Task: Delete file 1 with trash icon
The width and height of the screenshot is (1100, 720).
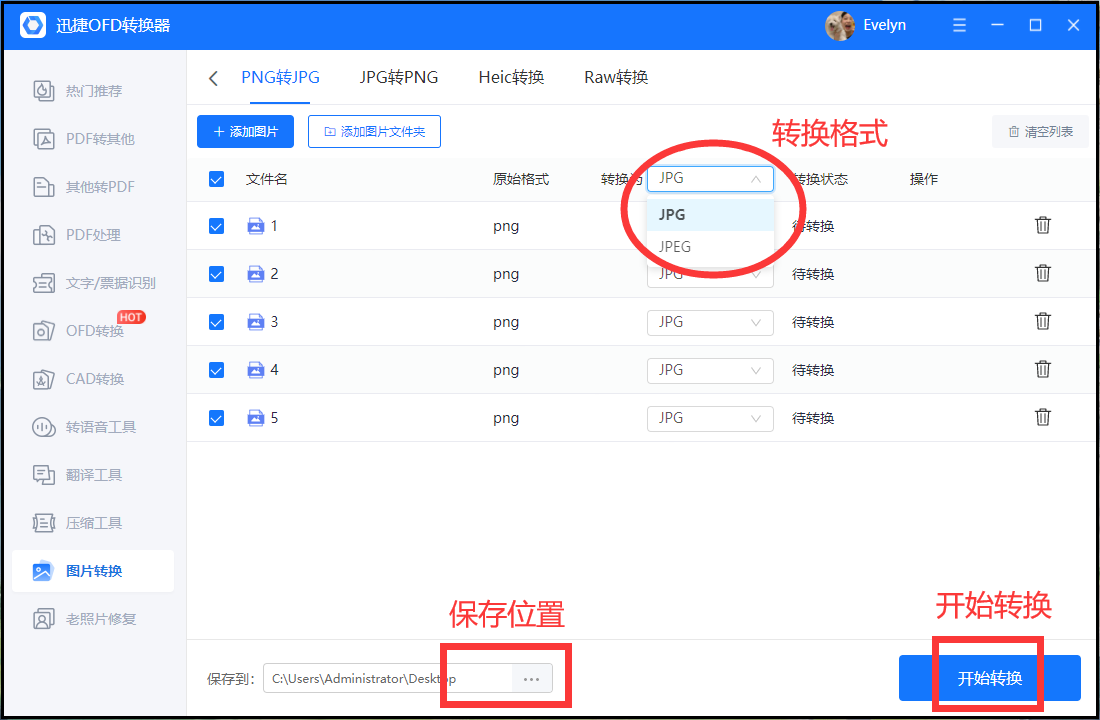Action: tap(1043, 225)
